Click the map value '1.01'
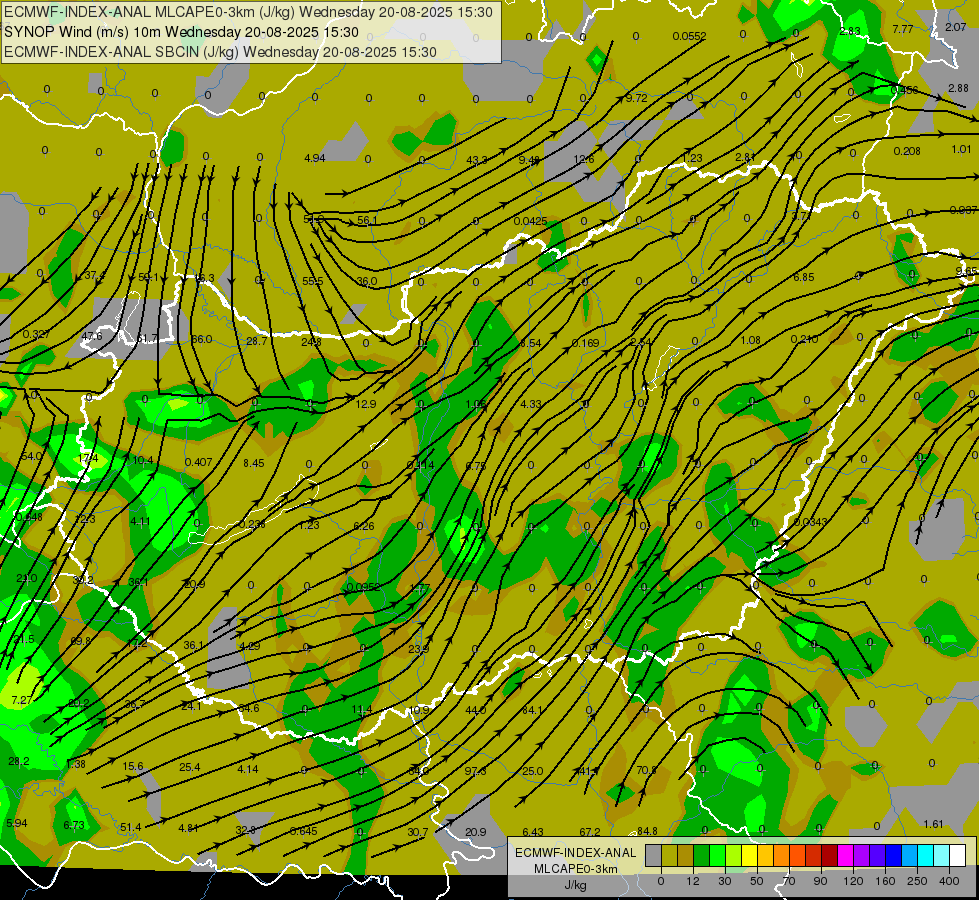Image resolution: width=979 pixels, height=900 pixels. [962, 149]
